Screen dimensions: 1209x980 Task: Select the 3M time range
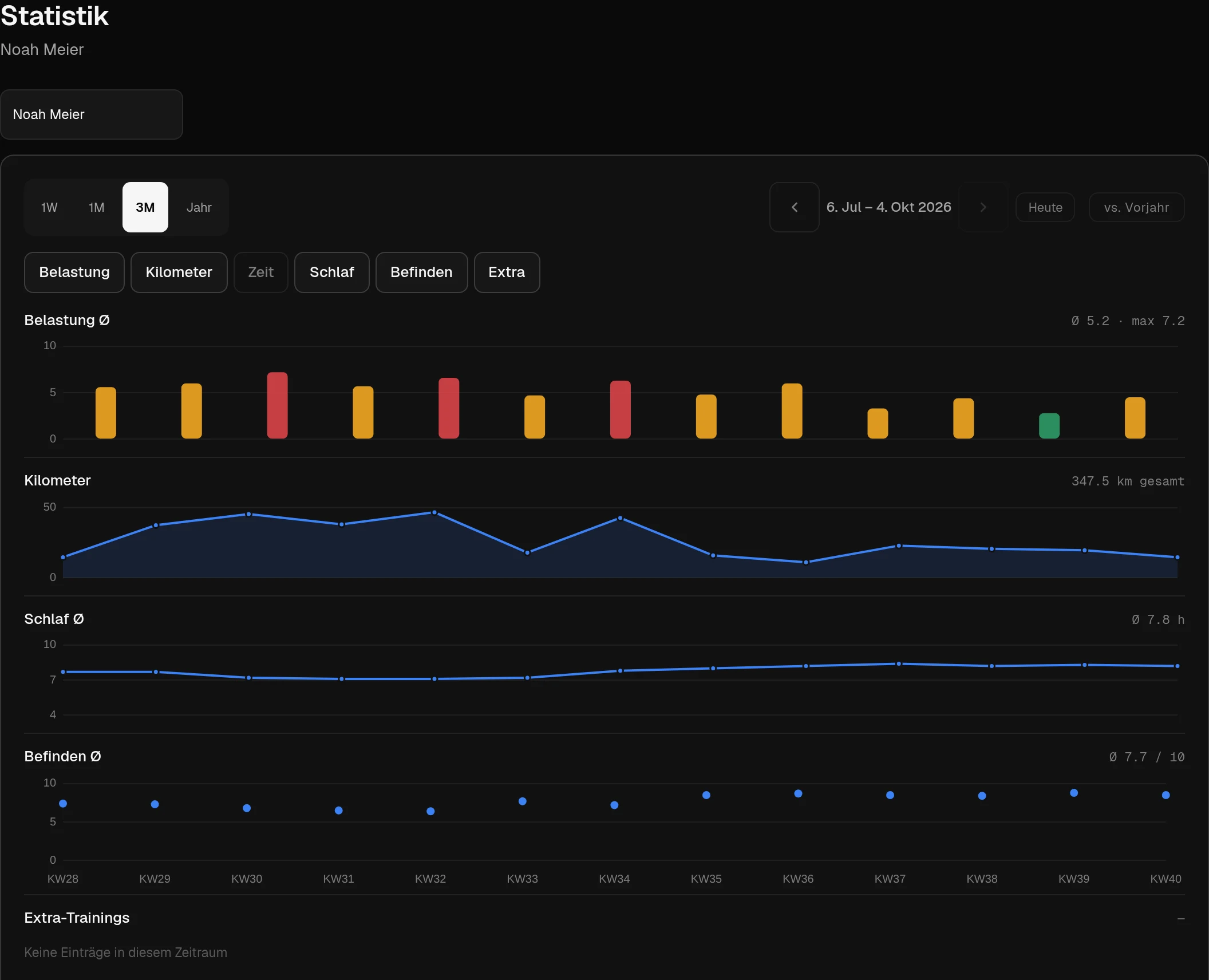[x=145, y=207]
